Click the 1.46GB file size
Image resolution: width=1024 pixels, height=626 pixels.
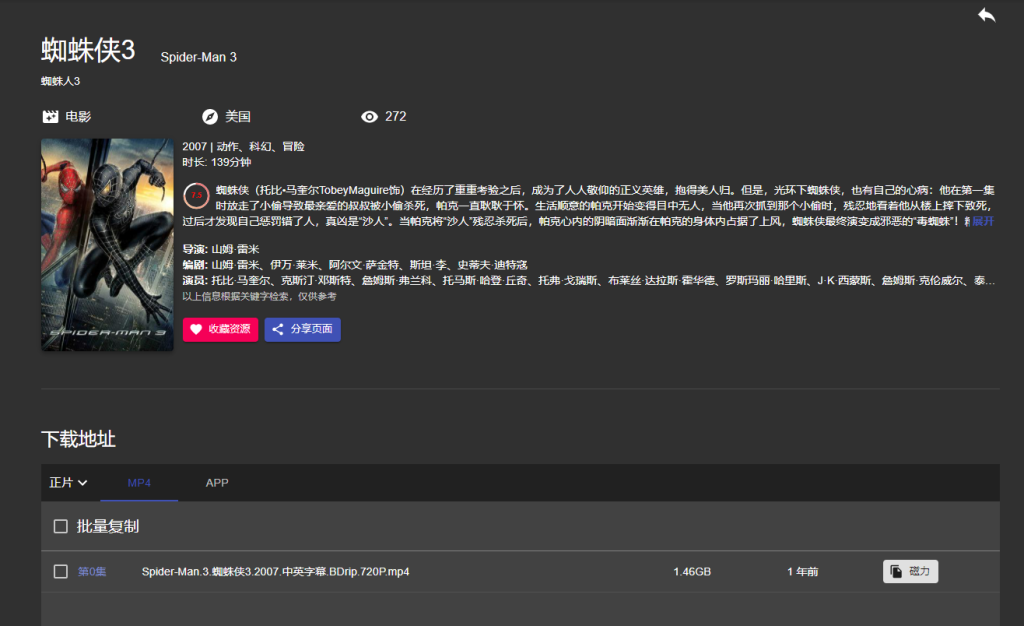click(x=692, y=572)
